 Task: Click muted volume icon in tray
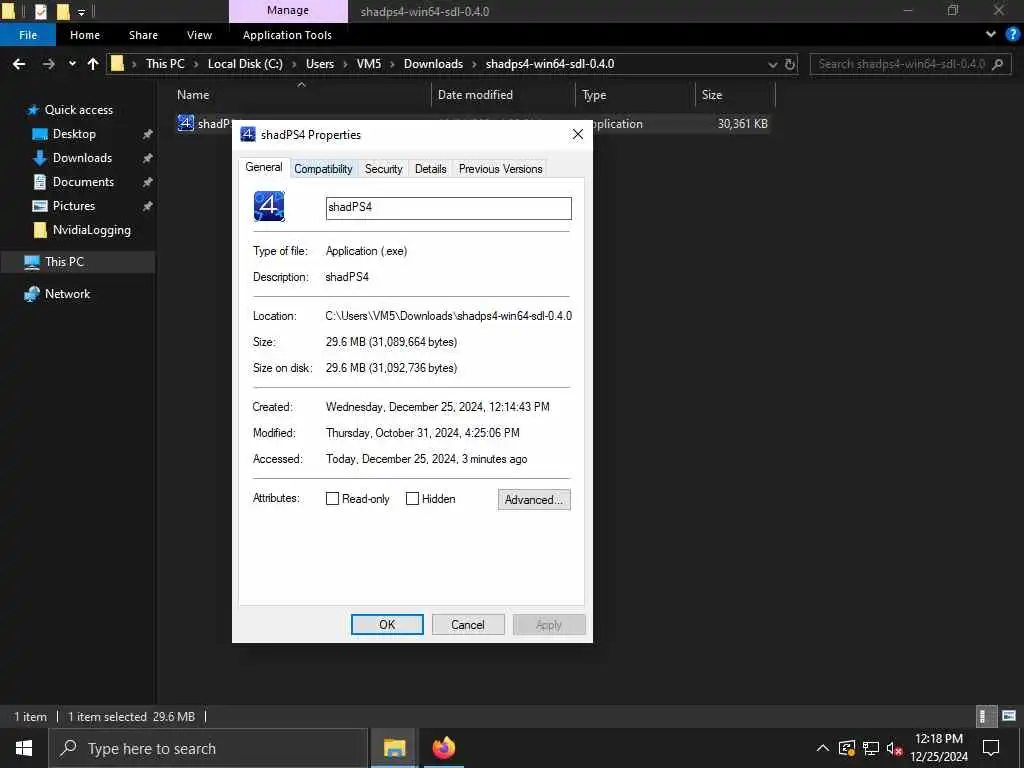[x=894, y=749]
